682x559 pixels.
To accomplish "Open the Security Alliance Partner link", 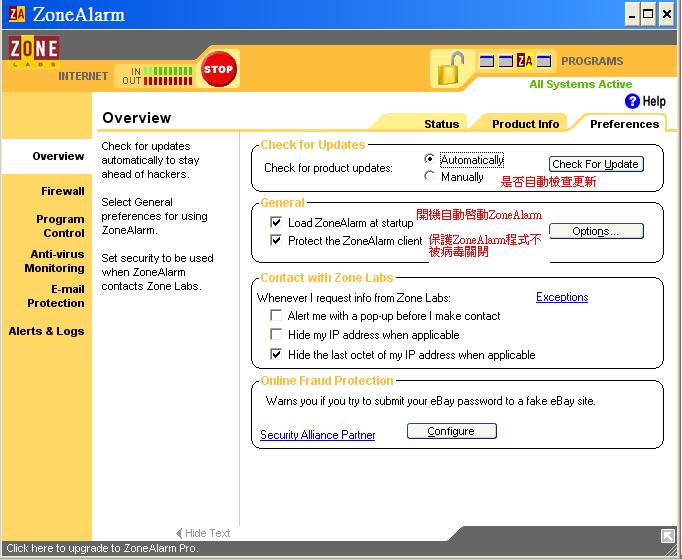I will point(318,435).
